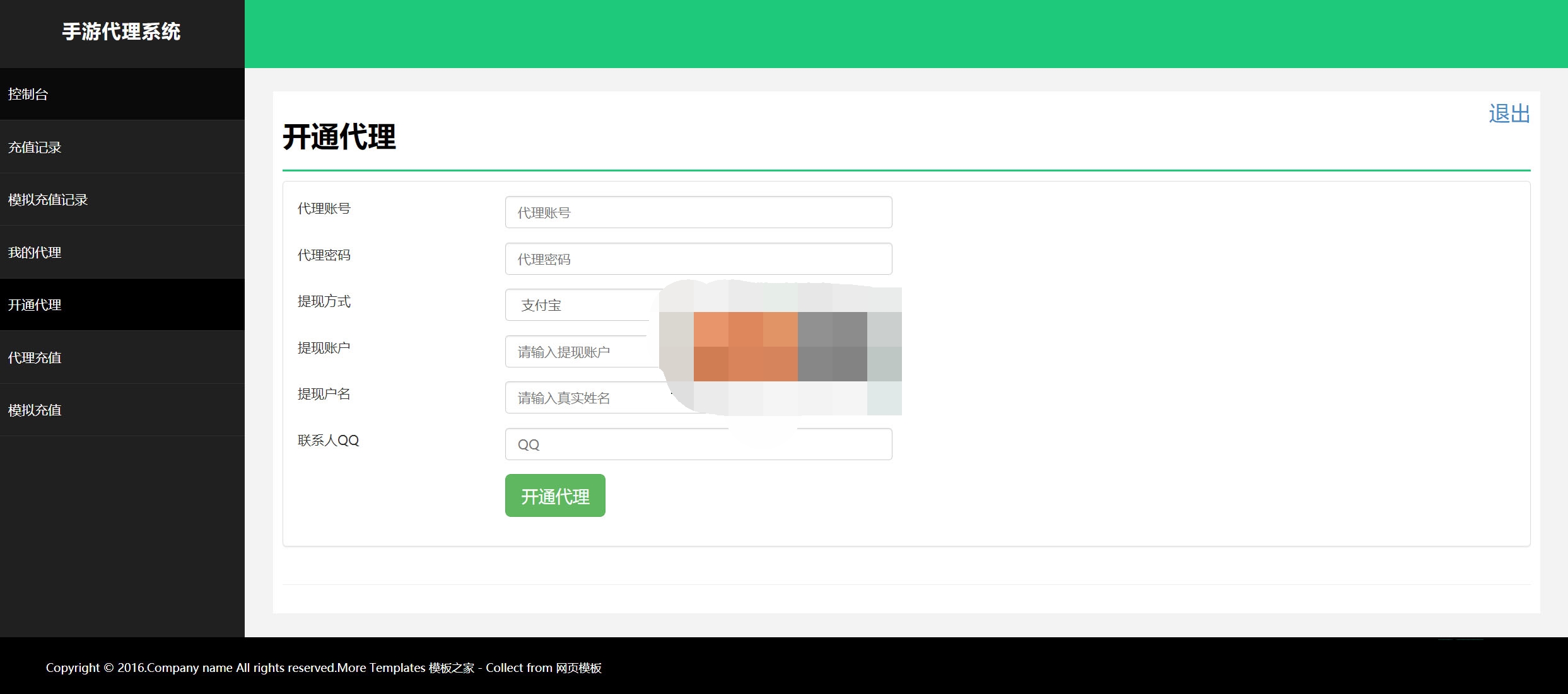Click the 模板之家 footer link
This screenshot has width=1568, height=694.
[452, 668]
